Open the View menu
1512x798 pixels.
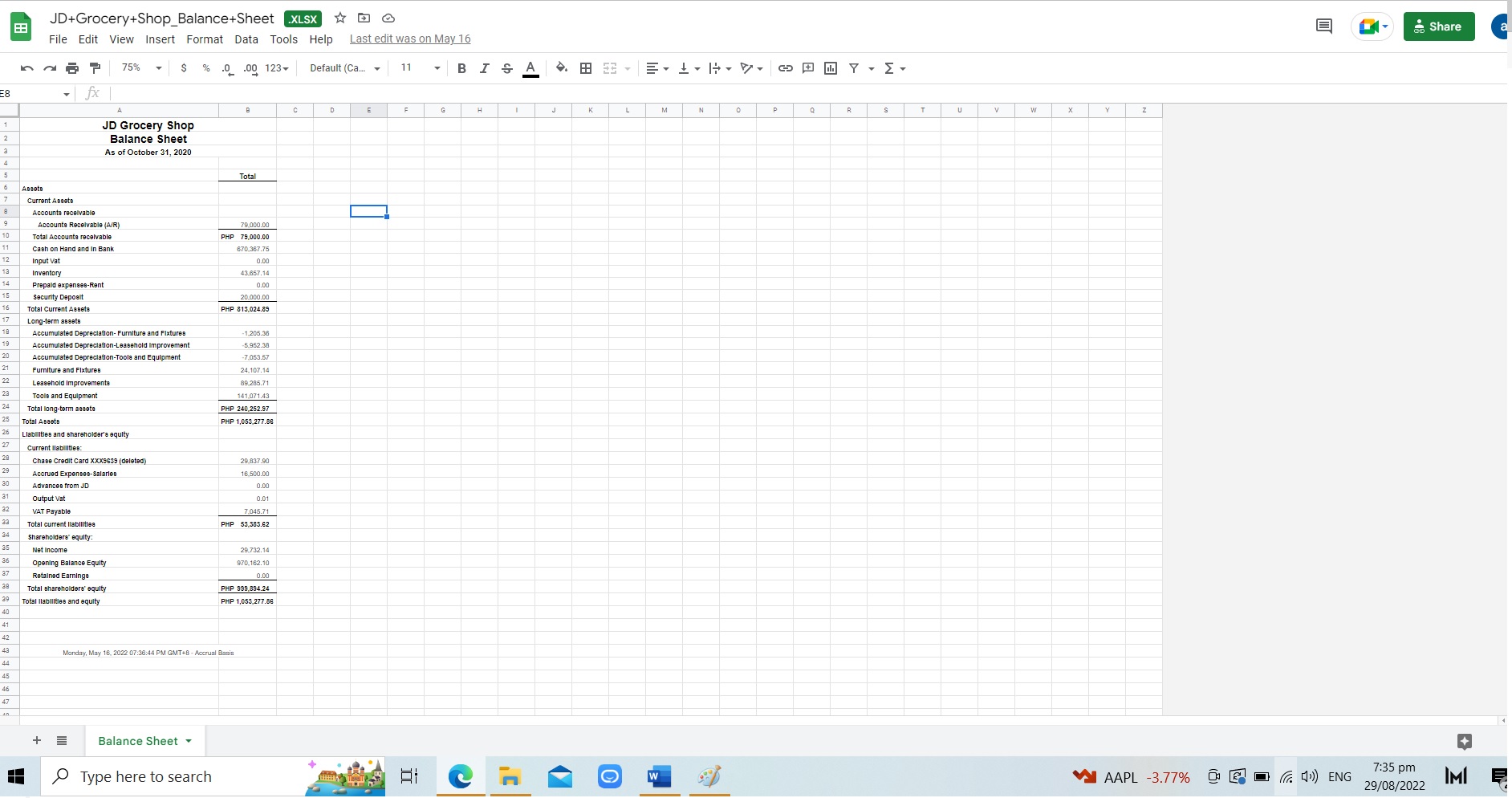pyautogui.click(x=122, y=39)
